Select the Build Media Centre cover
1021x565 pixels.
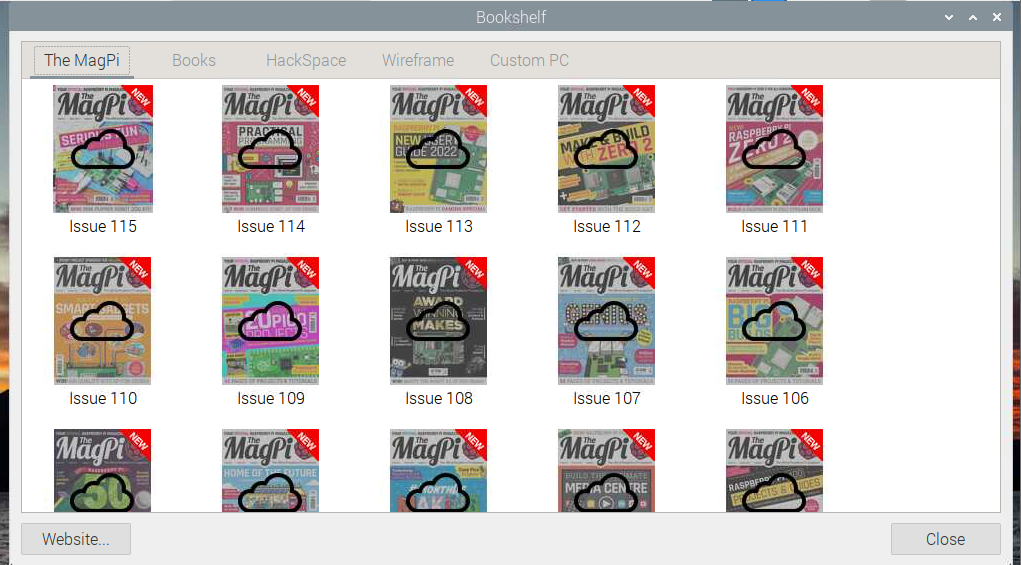tap(606, 470)
